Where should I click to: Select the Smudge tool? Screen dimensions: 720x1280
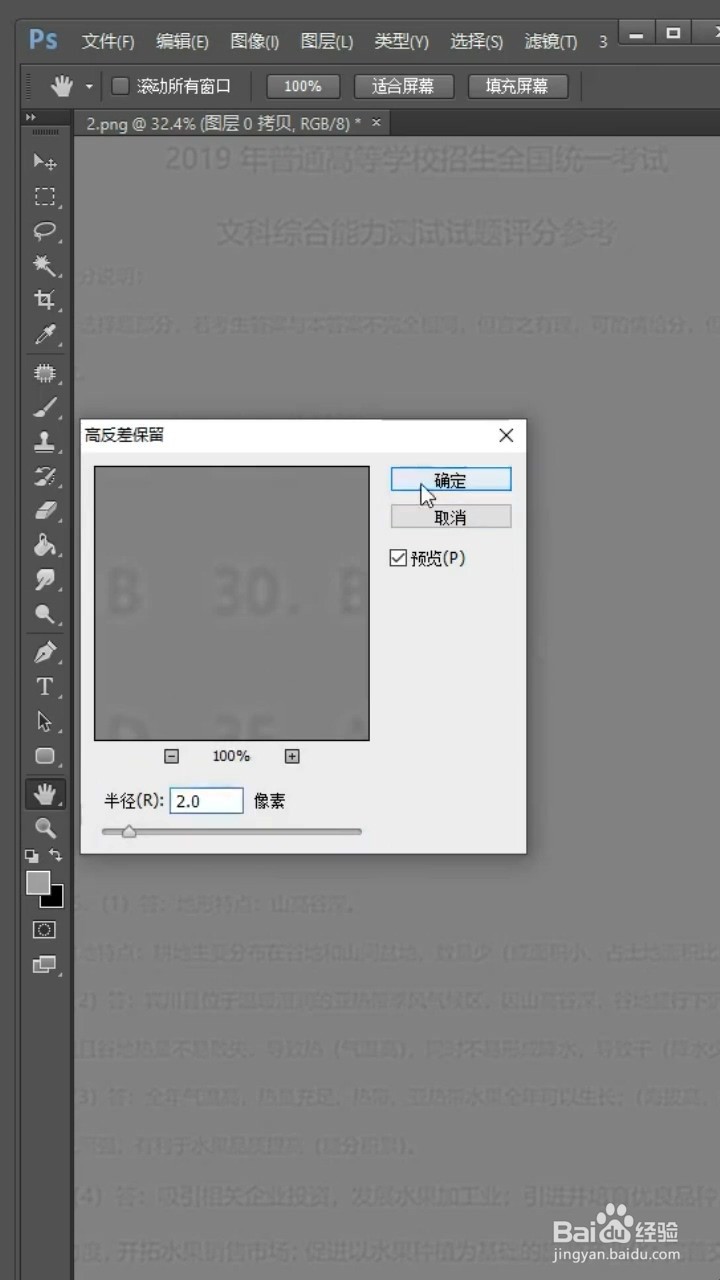point(44,579)
